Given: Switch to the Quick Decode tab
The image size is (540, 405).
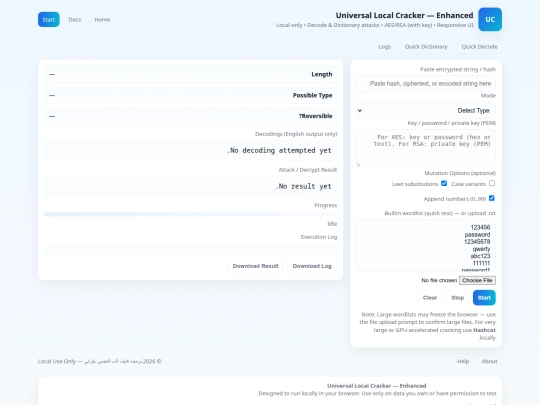Looking at the screenshot, I should [479, 46].
